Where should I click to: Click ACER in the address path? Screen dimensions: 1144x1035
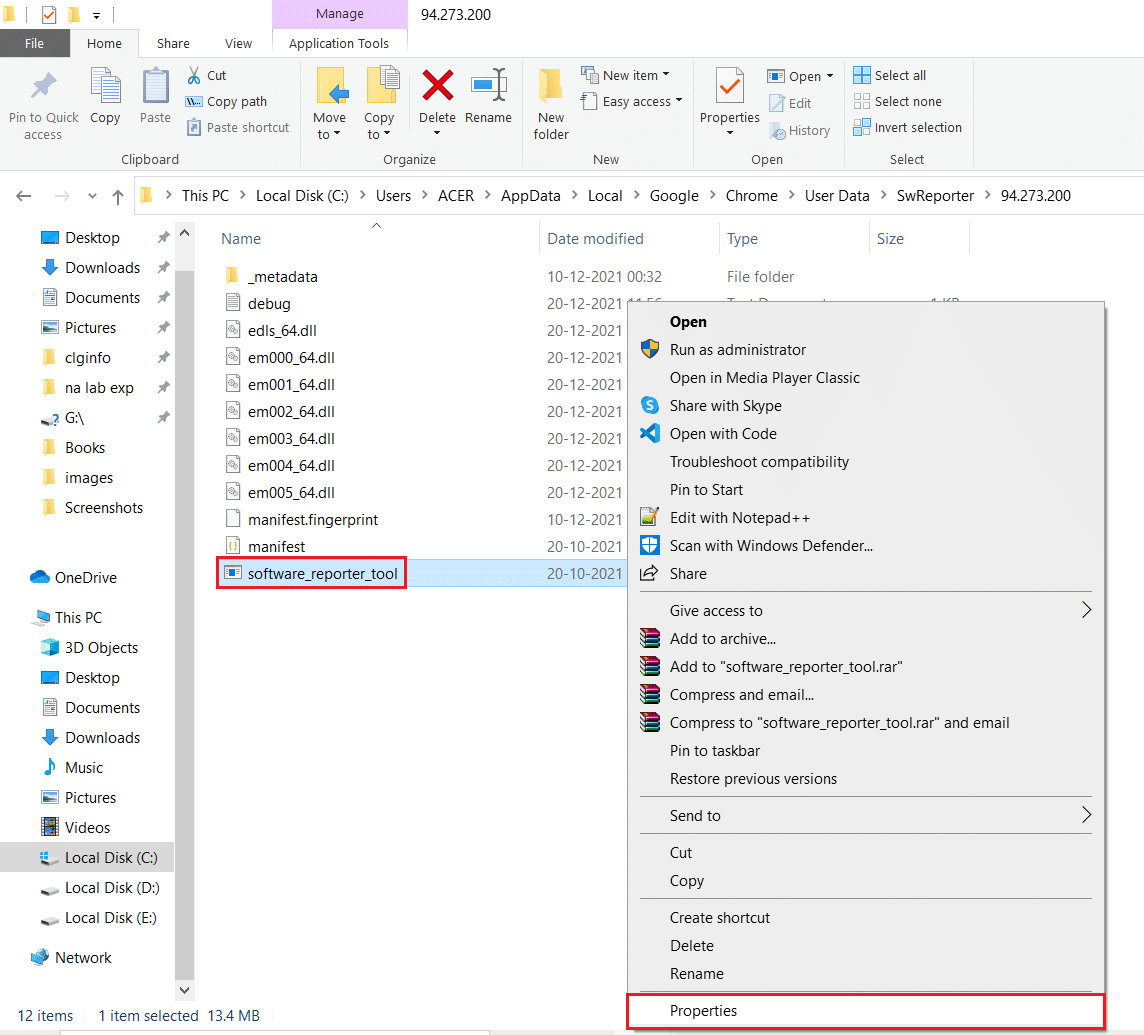pos(455,196)
